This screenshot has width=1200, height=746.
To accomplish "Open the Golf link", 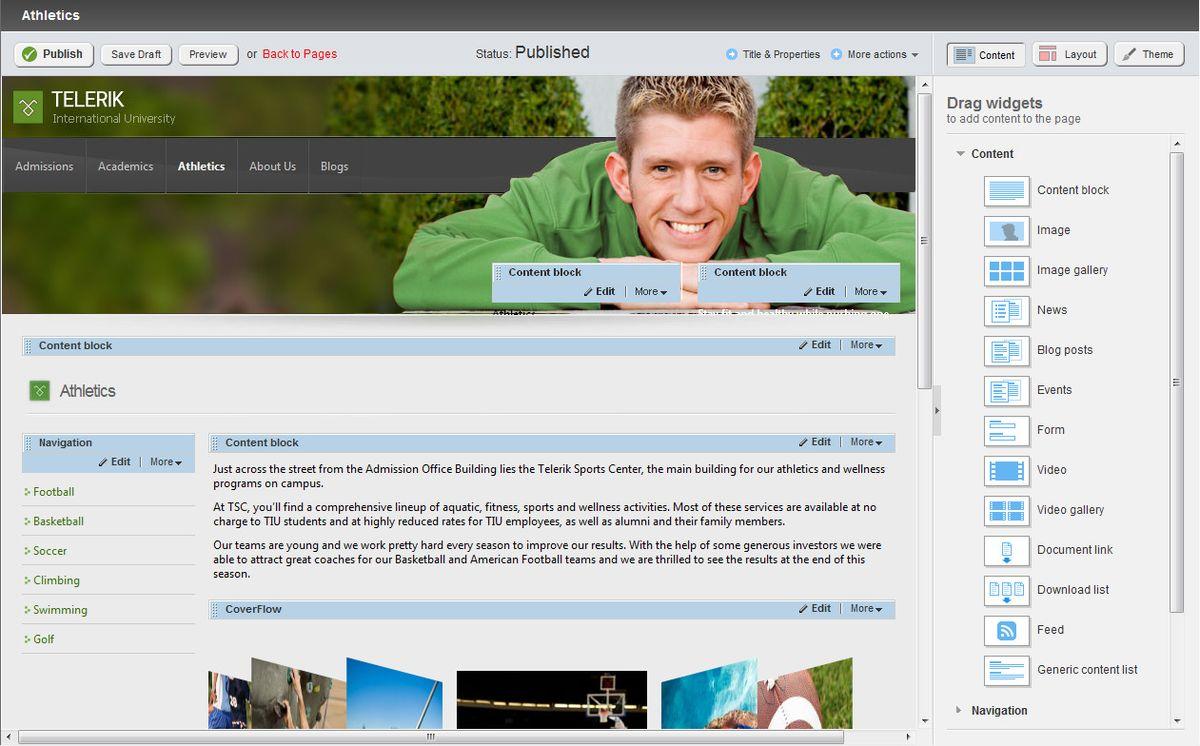I will (44, 639).
